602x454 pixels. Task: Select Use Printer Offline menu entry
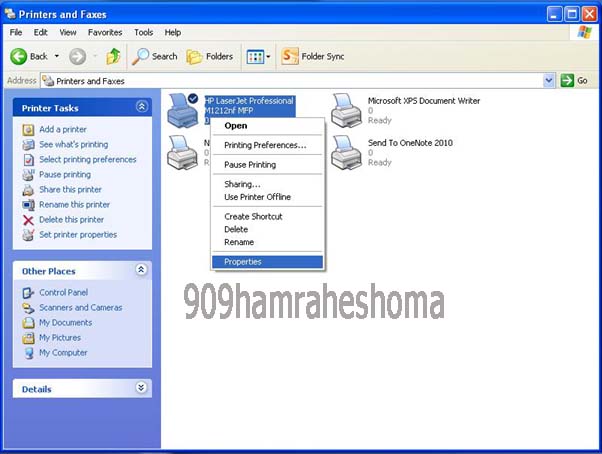[x=267, y=197]
